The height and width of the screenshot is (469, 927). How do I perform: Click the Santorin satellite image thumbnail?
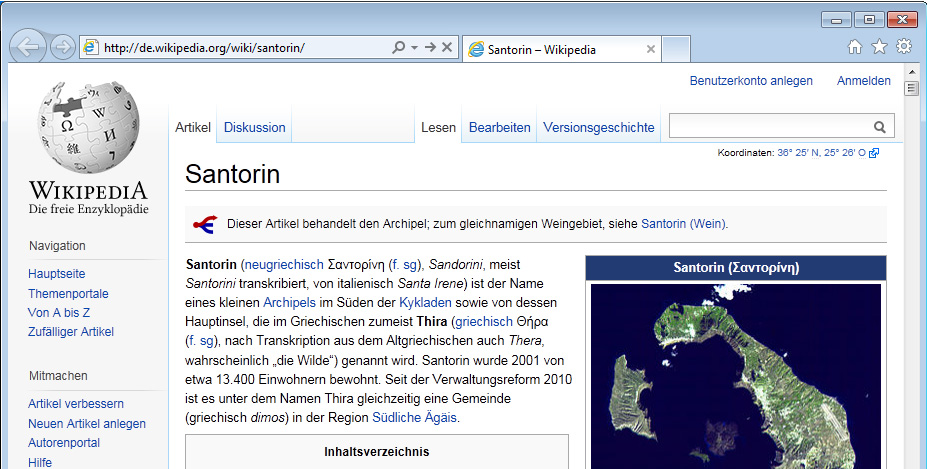tap(735, 376)
